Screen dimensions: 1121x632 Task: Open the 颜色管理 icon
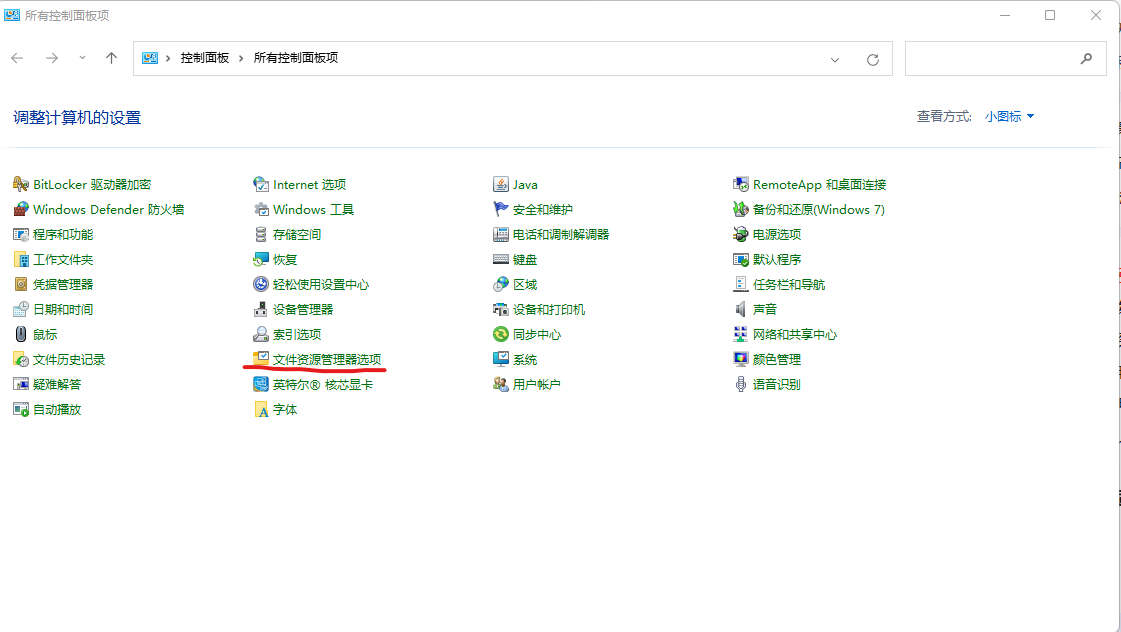(x=741, y=359)
